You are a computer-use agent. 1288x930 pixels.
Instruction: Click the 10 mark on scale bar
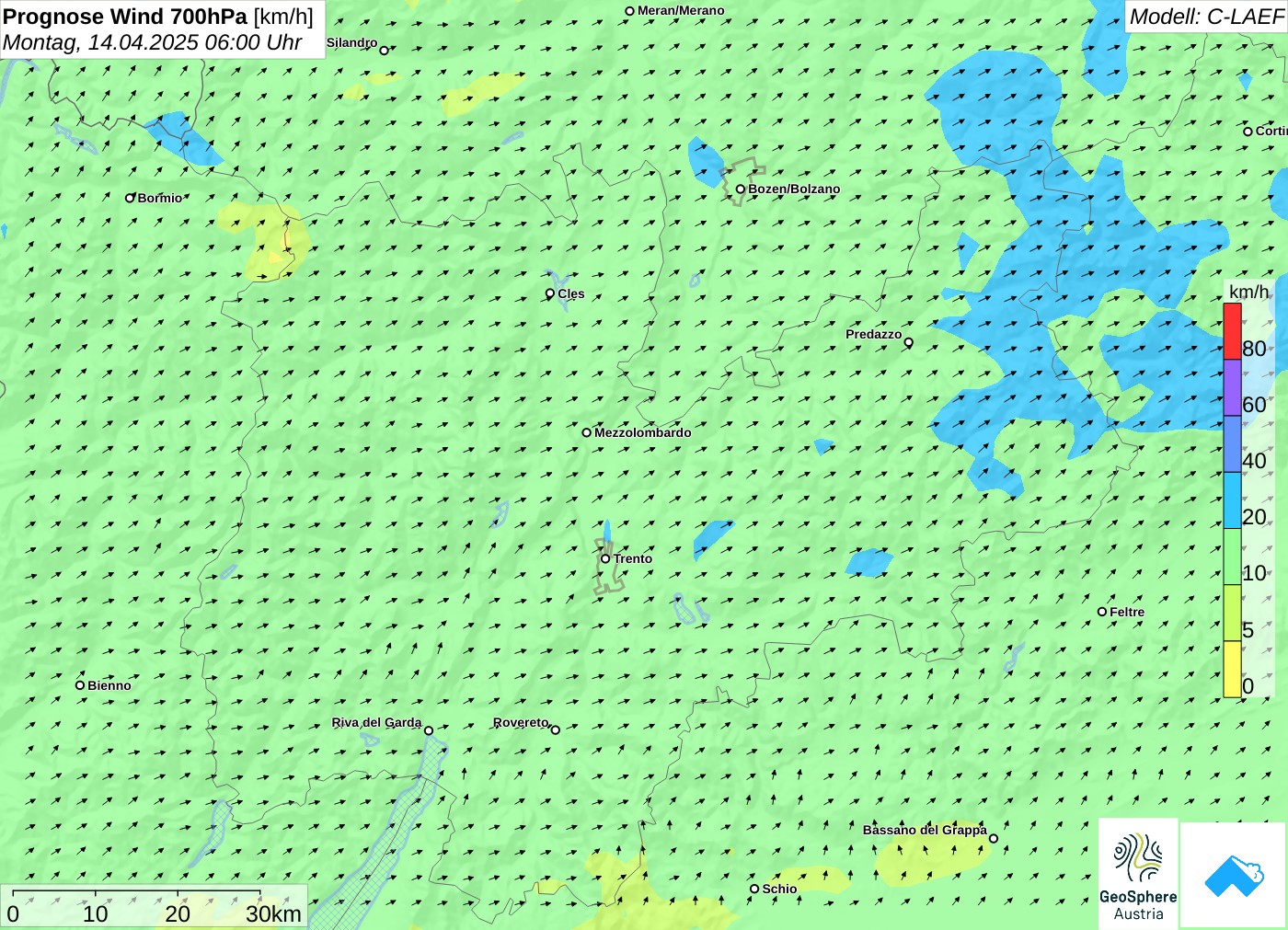96,913
